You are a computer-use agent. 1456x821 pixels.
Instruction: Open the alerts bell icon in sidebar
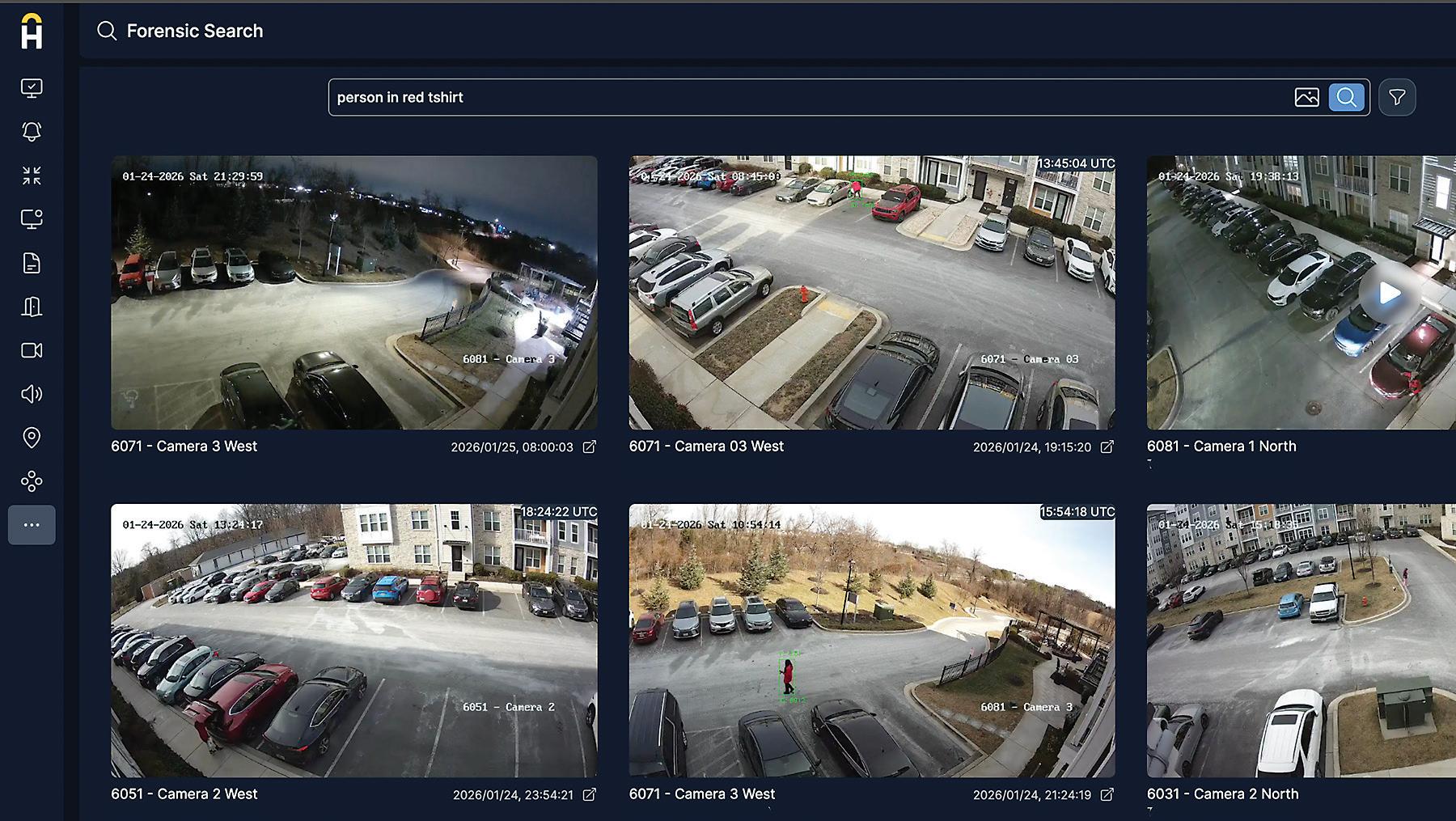pos(32,132)
